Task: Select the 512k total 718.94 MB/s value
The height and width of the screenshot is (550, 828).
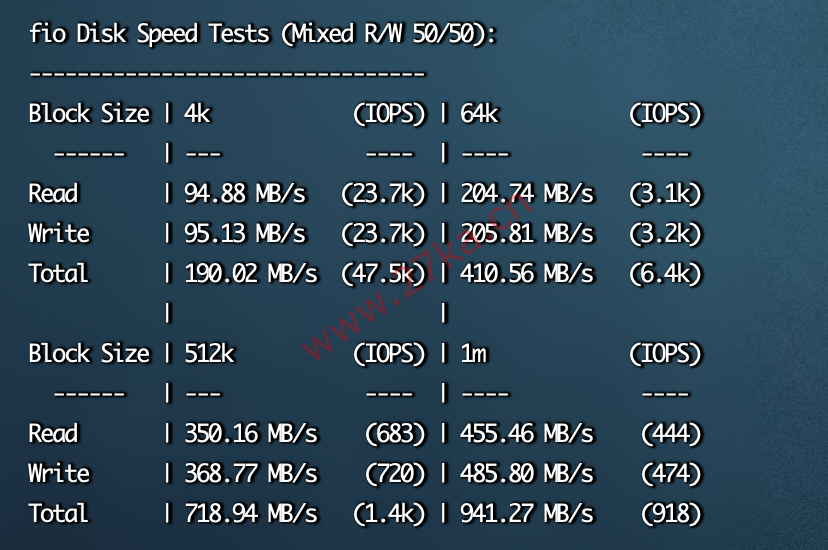Action: (x=251, y=513)
